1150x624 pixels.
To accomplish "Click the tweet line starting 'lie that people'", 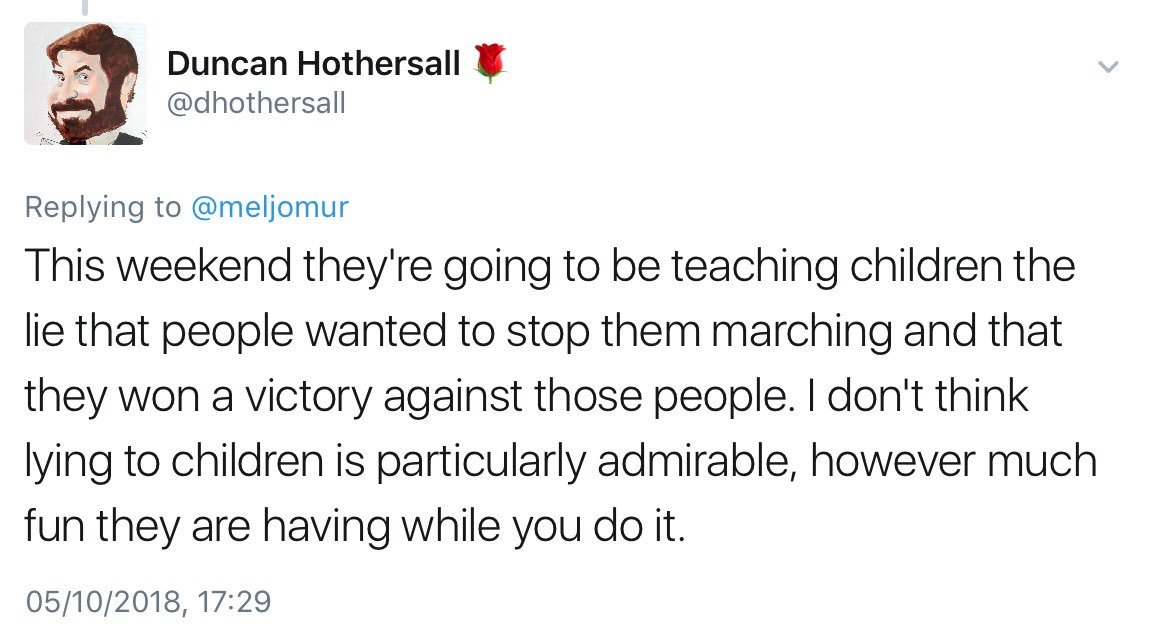I will [x=543, y=331].
